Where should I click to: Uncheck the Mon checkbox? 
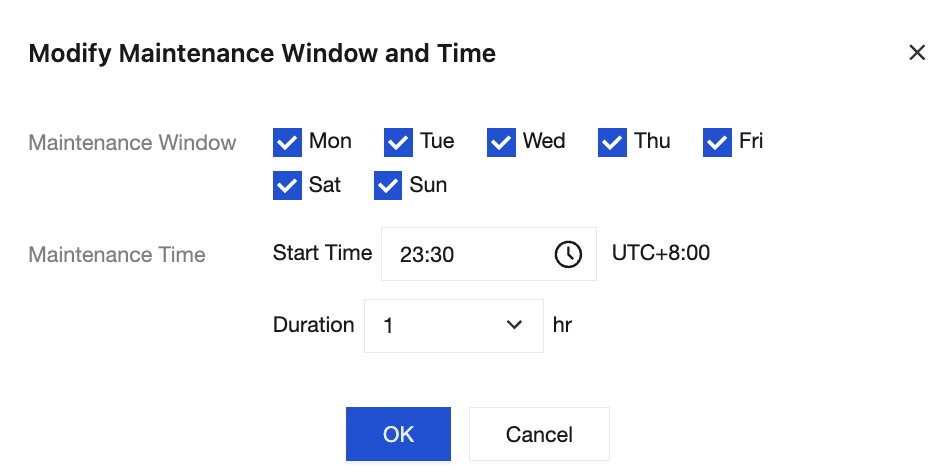click(x=287, y=142)
